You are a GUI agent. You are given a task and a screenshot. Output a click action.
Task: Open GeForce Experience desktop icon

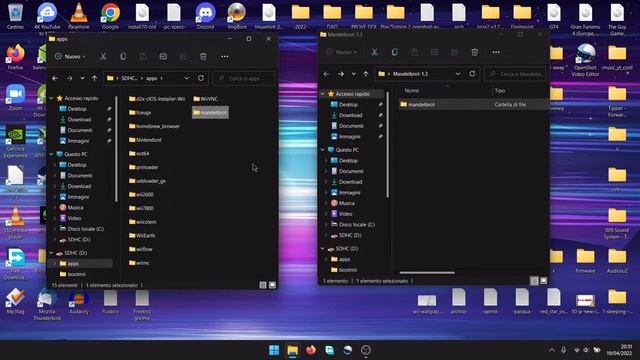[x=16, y=141]
